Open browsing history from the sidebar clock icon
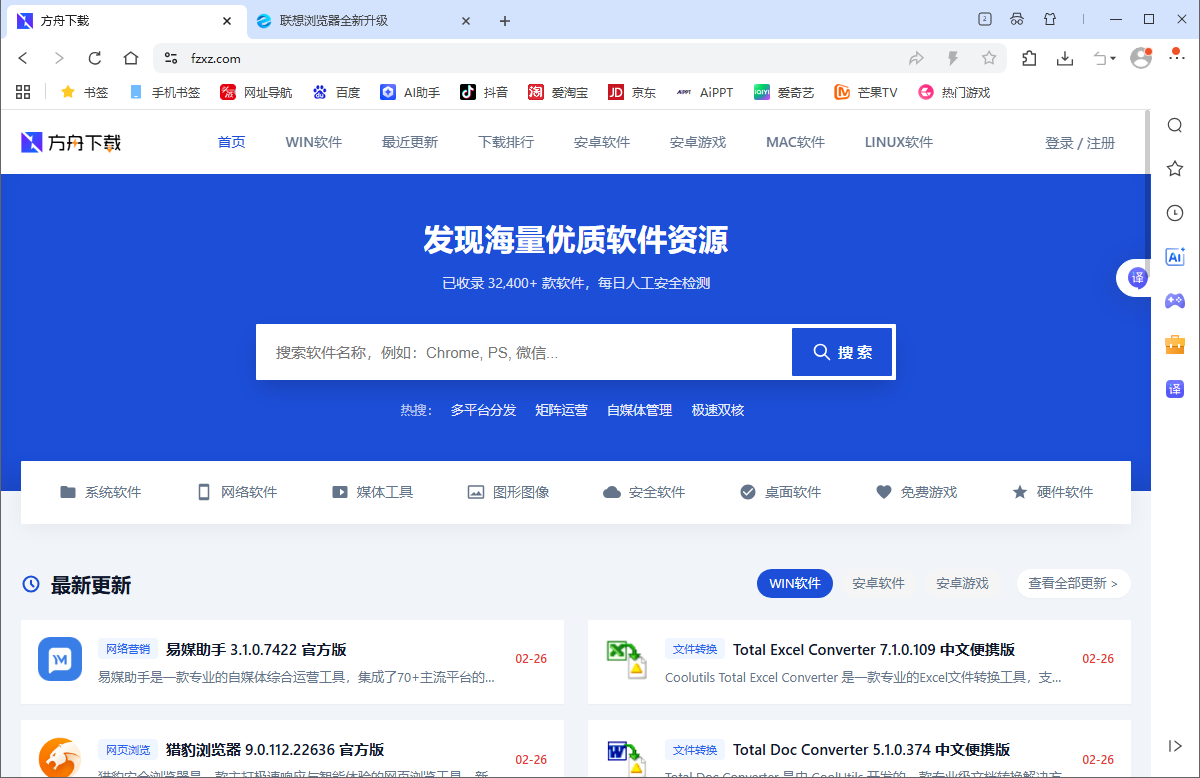The image size is (1200, 778). click(1174, 213)
